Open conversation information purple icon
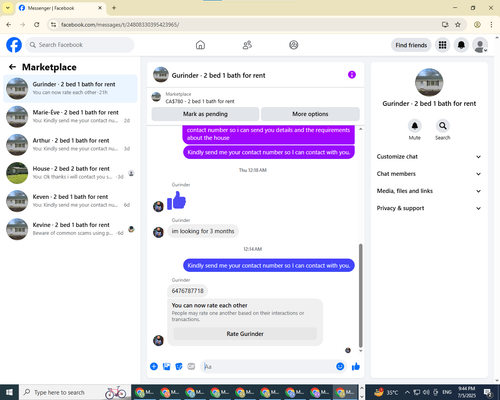500x400 pixels. click(x=352, y=75)
